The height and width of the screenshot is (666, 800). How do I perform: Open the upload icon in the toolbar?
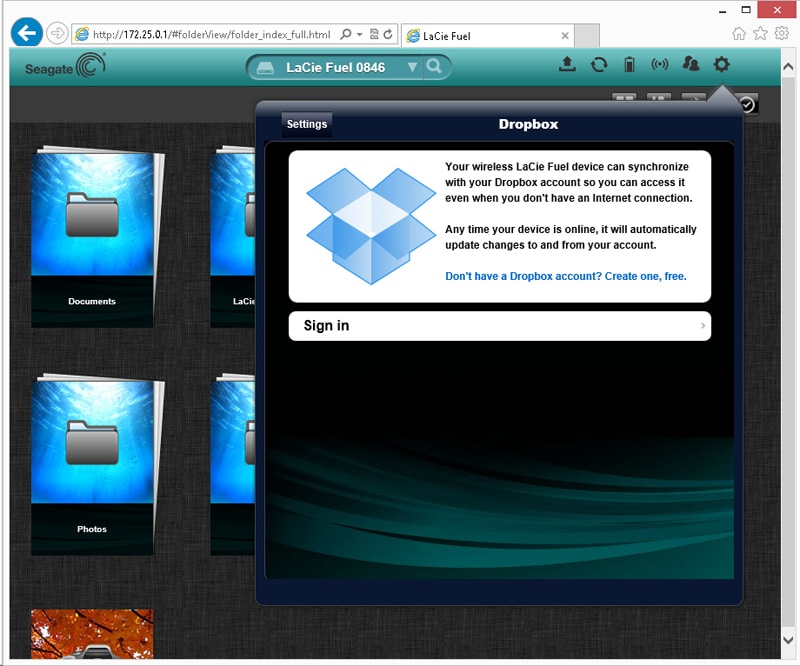tap(567, 64)
